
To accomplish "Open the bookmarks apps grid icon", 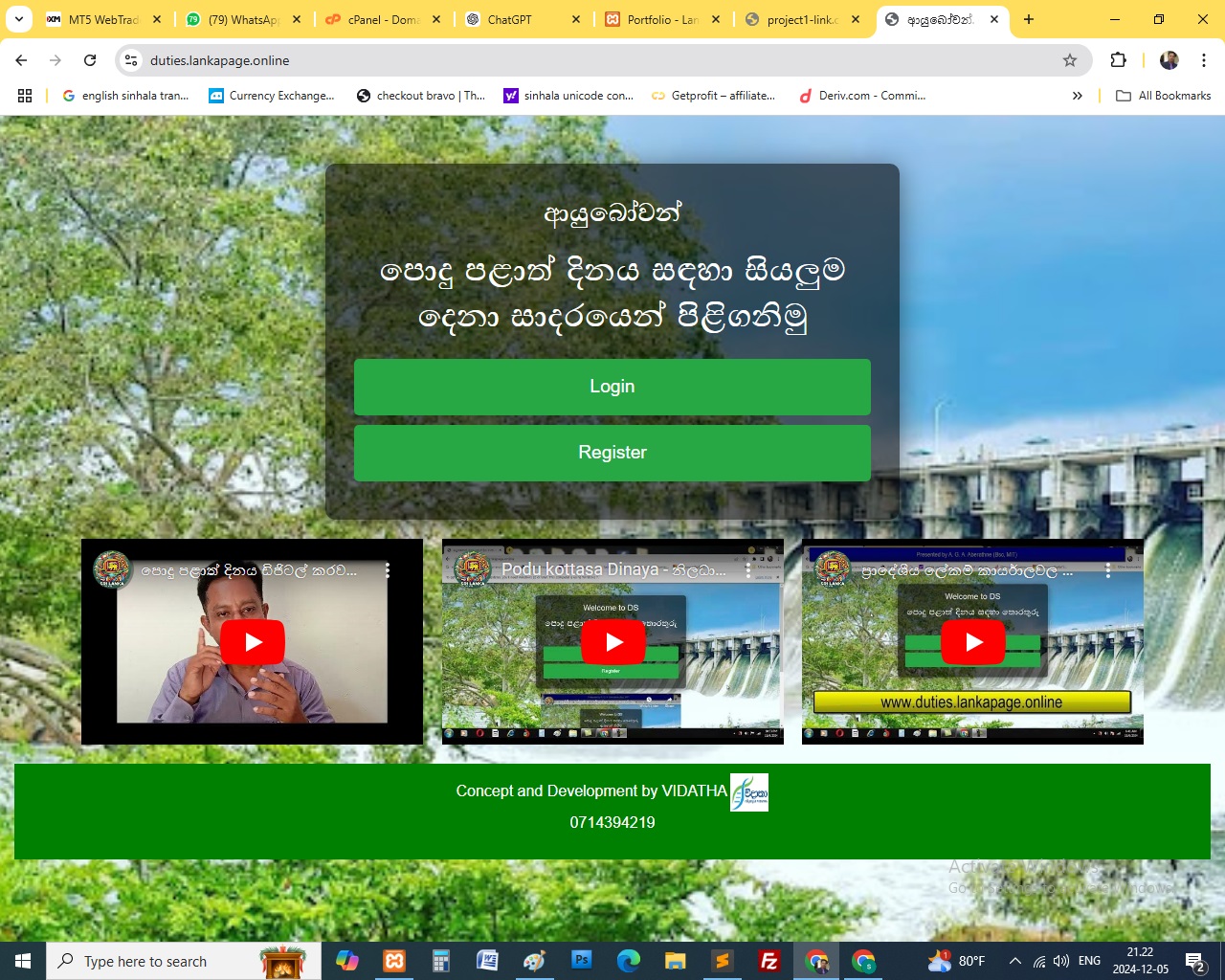I will [25, 96].
